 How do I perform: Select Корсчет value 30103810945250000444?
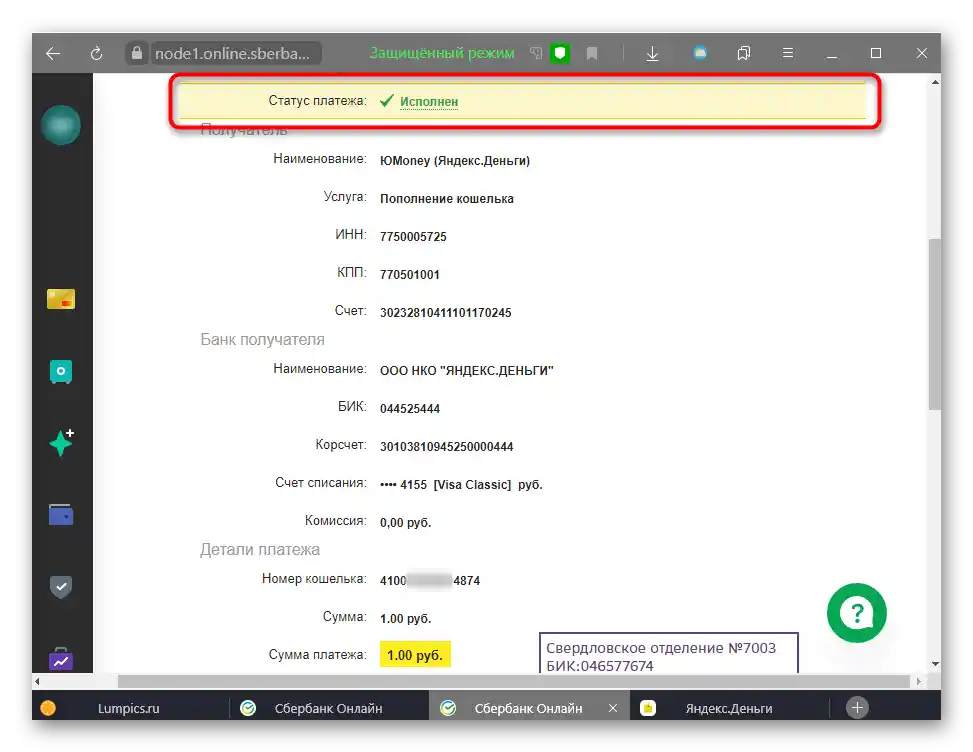point(447,446)
